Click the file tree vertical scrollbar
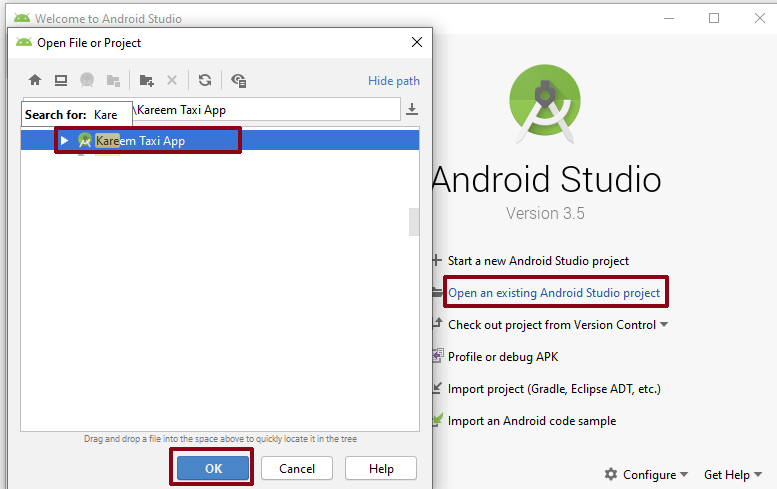This screenshot has width=777, height=489. [414, 222]
